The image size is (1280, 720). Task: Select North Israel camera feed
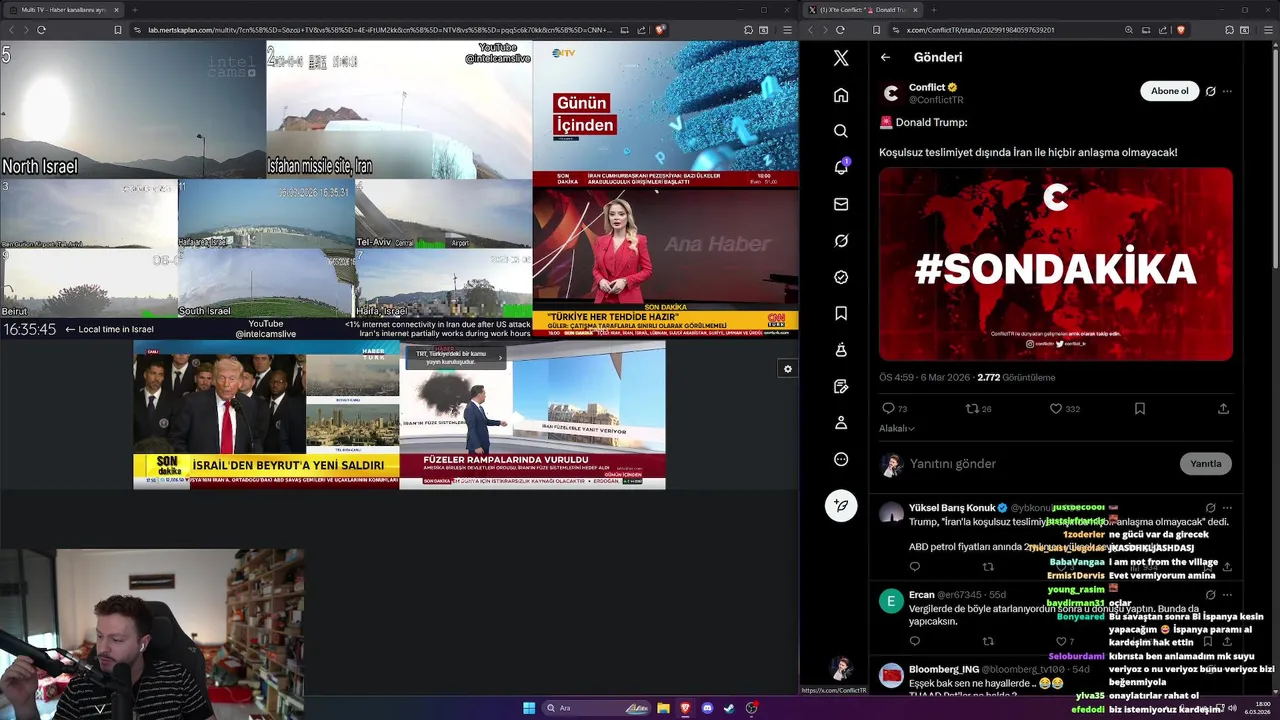pos(133,109)
